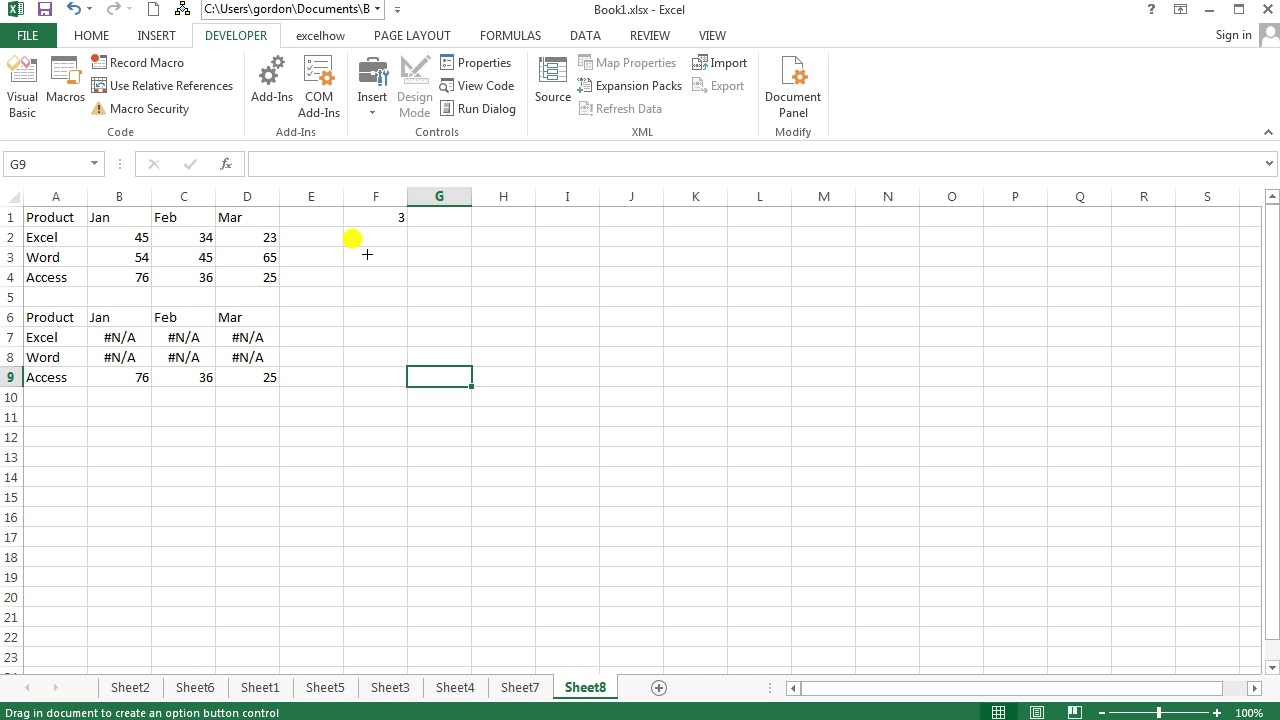1280x720 pixels.
Task: Switch to the FORMULAS ribbon tab
Action: pos(510,36)
